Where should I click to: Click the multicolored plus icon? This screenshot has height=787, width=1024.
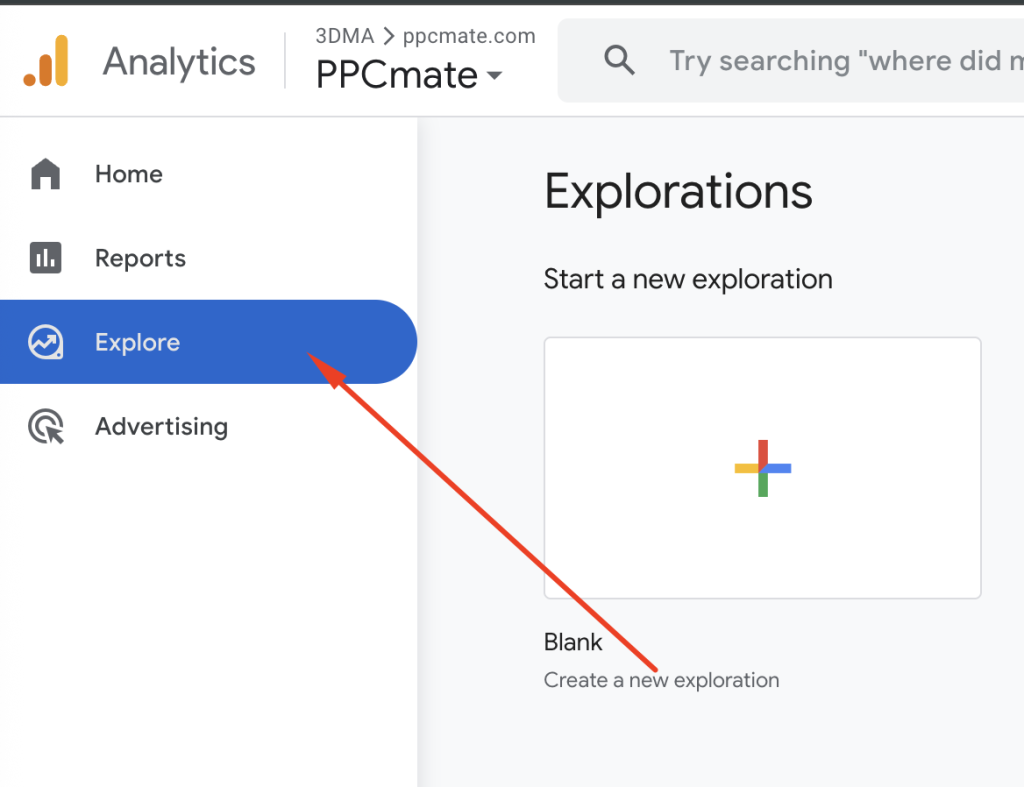tap(762, 468)
